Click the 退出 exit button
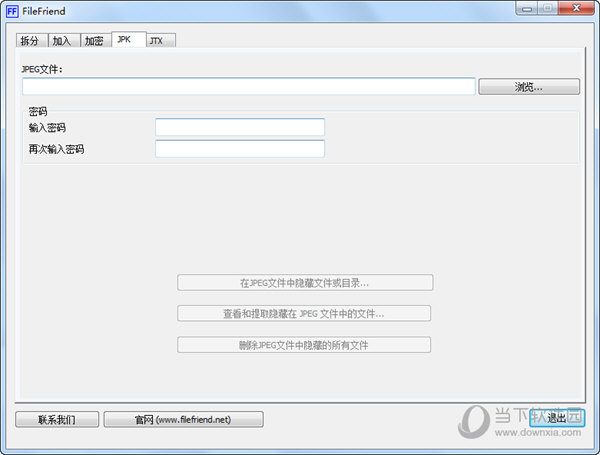600x455 pixels. 557,417
